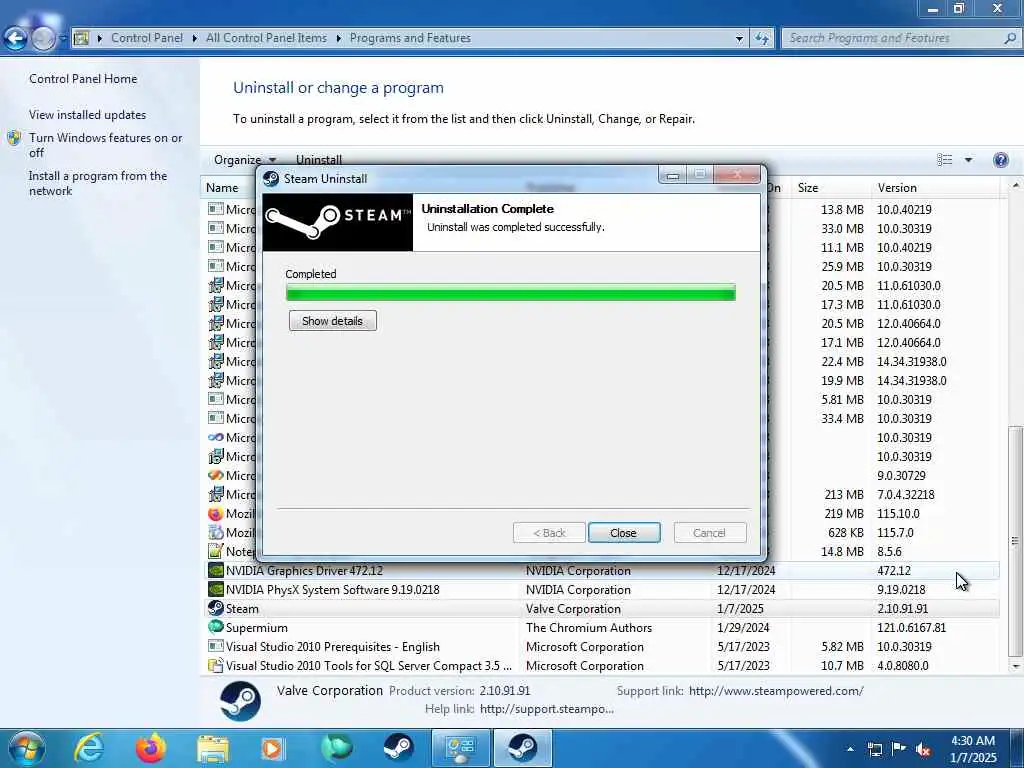The height and width of the screenshot is (768, 1024).
Task: Expand arrow after All Control Panel Items
Action: pyautogui.click(x=338, y=39)
